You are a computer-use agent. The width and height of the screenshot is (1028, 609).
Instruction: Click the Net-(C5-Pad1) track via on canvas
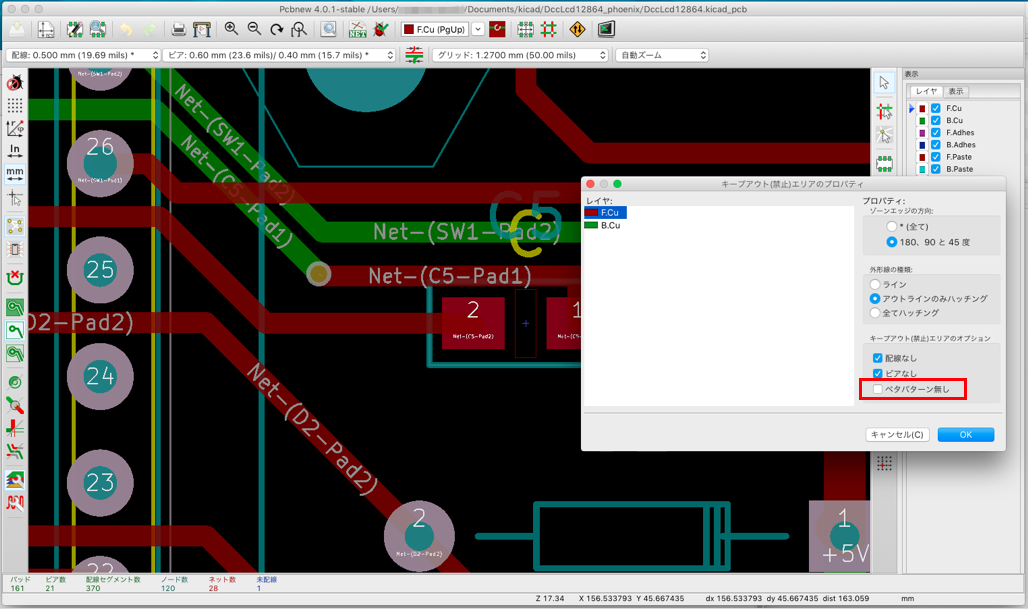point(319,273)
